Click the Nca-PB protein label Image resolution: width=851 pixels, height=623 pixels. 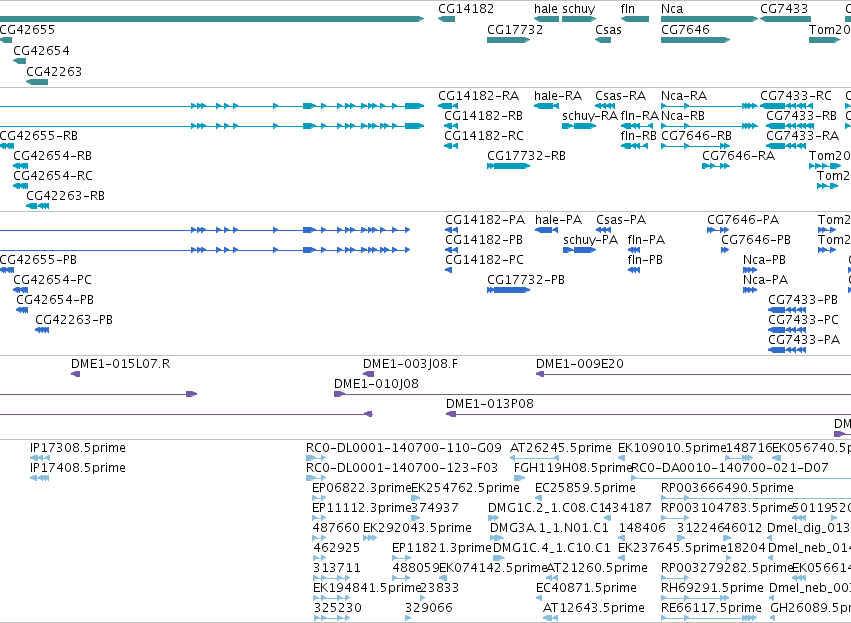(764, 260)
